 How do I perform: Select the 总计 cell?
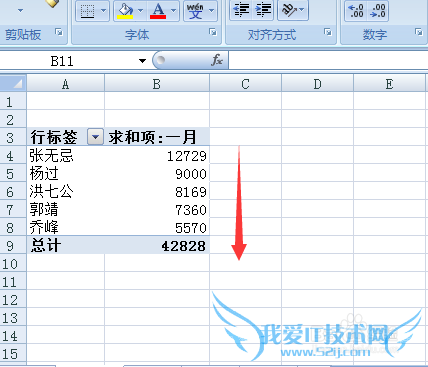click(65, 245)
